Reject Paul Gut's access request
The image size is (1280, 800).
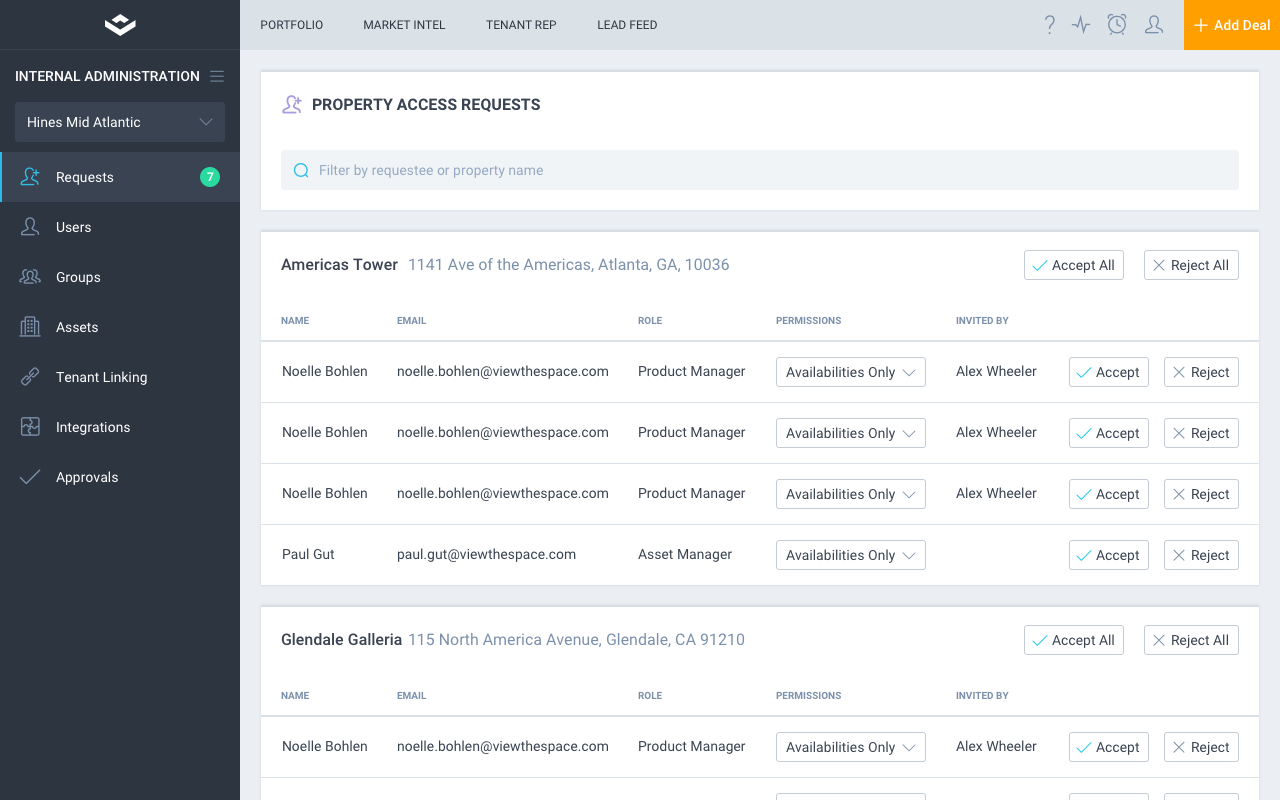pos(1200,555)
